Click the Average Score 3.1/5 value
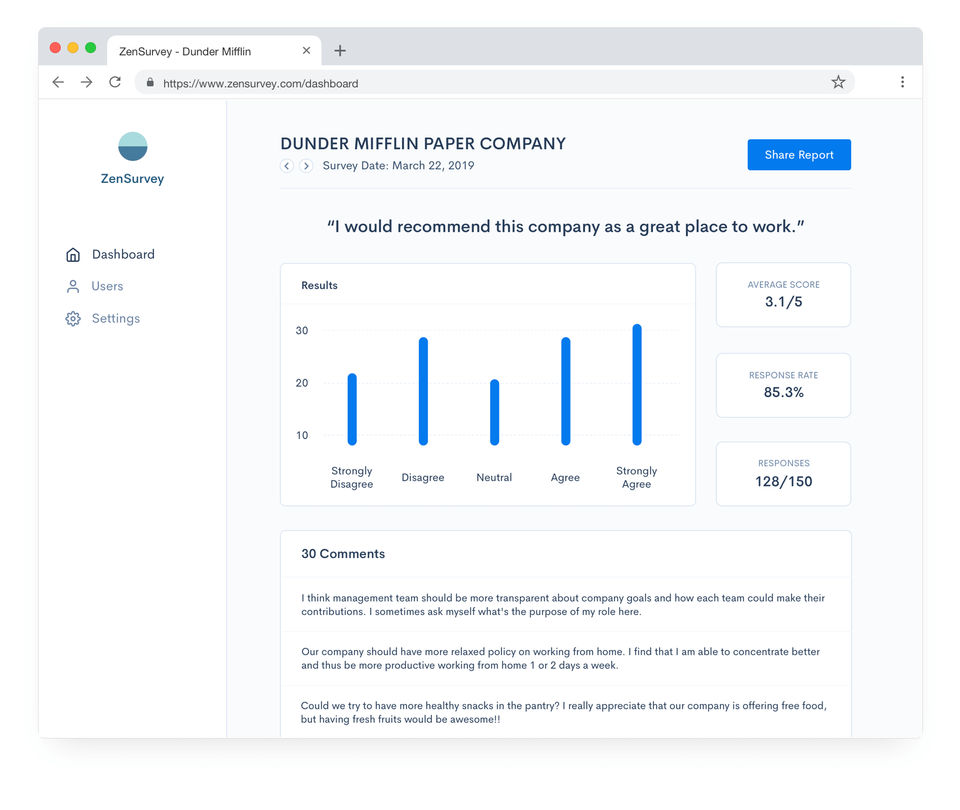The image size is (960, 810). (x=784, y=302)
